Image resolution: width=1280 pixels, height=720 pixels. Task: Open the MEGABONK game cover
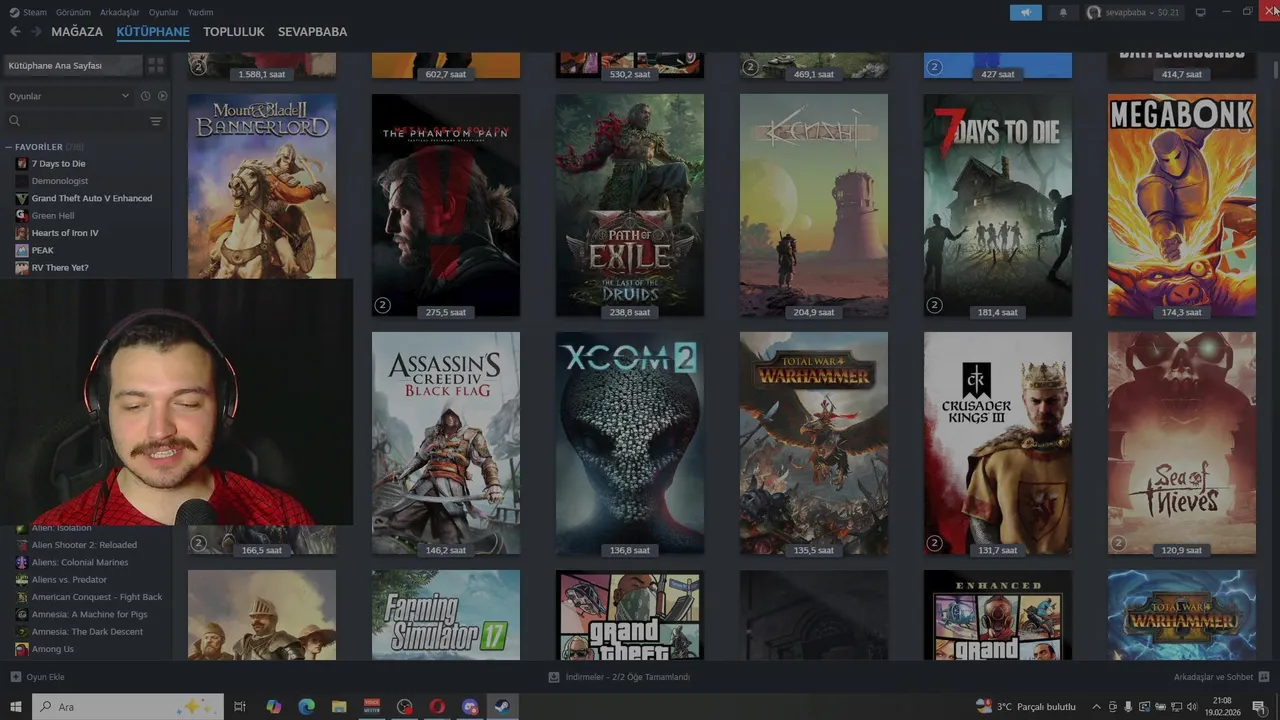tap(1182, 205)
